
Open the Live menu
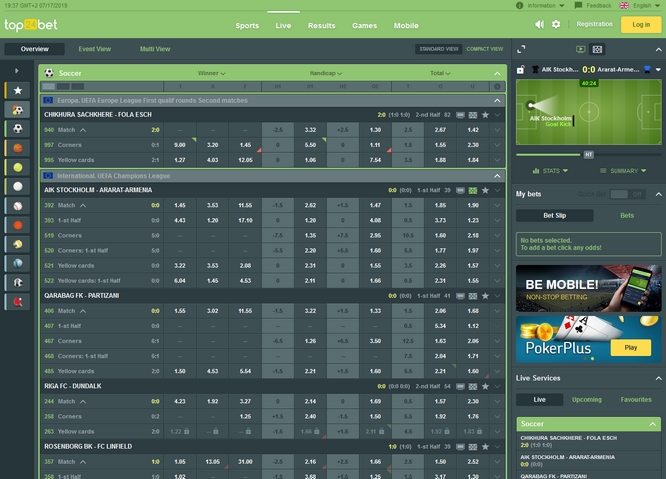[283, 25]
